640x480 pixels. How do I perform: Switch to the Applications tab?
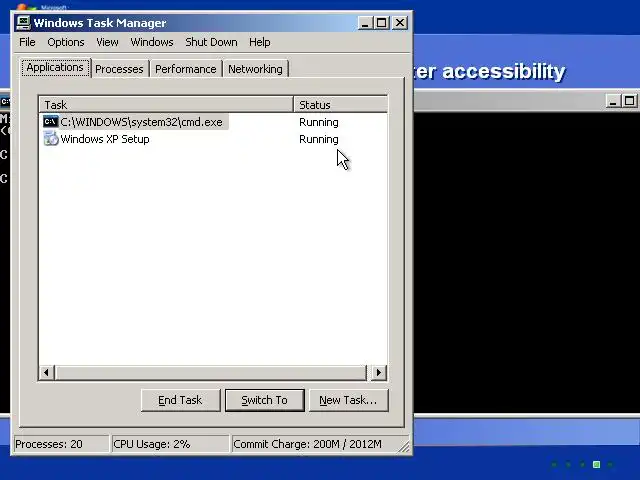(55, 67)
